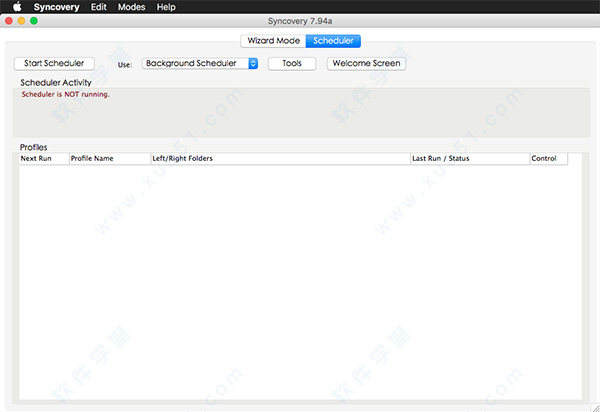Click the 'Scheduler is NOT running.' message
The image size is (600, 412).
[x=65, y=94]
